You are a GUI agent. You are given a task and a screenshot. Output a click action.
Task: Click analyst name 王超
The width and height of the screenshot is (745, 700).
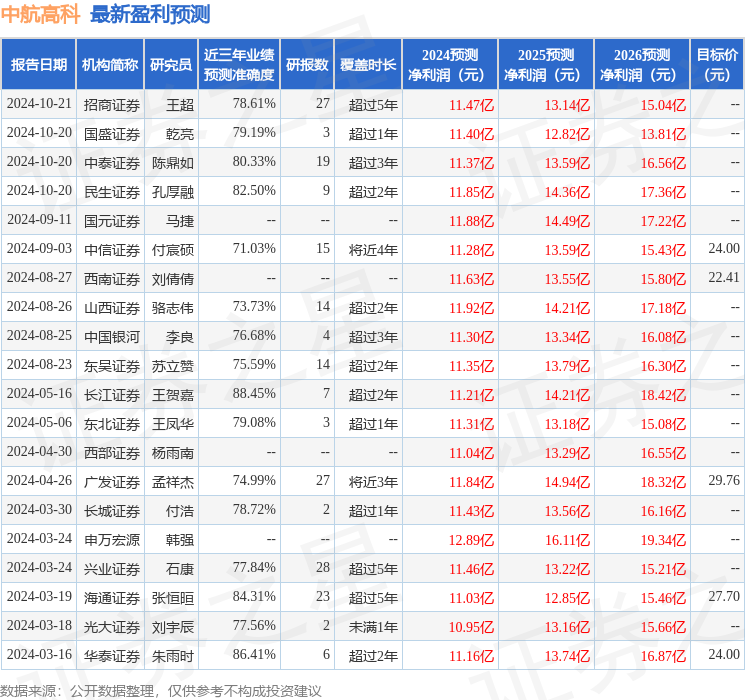(x=180, y=105)
